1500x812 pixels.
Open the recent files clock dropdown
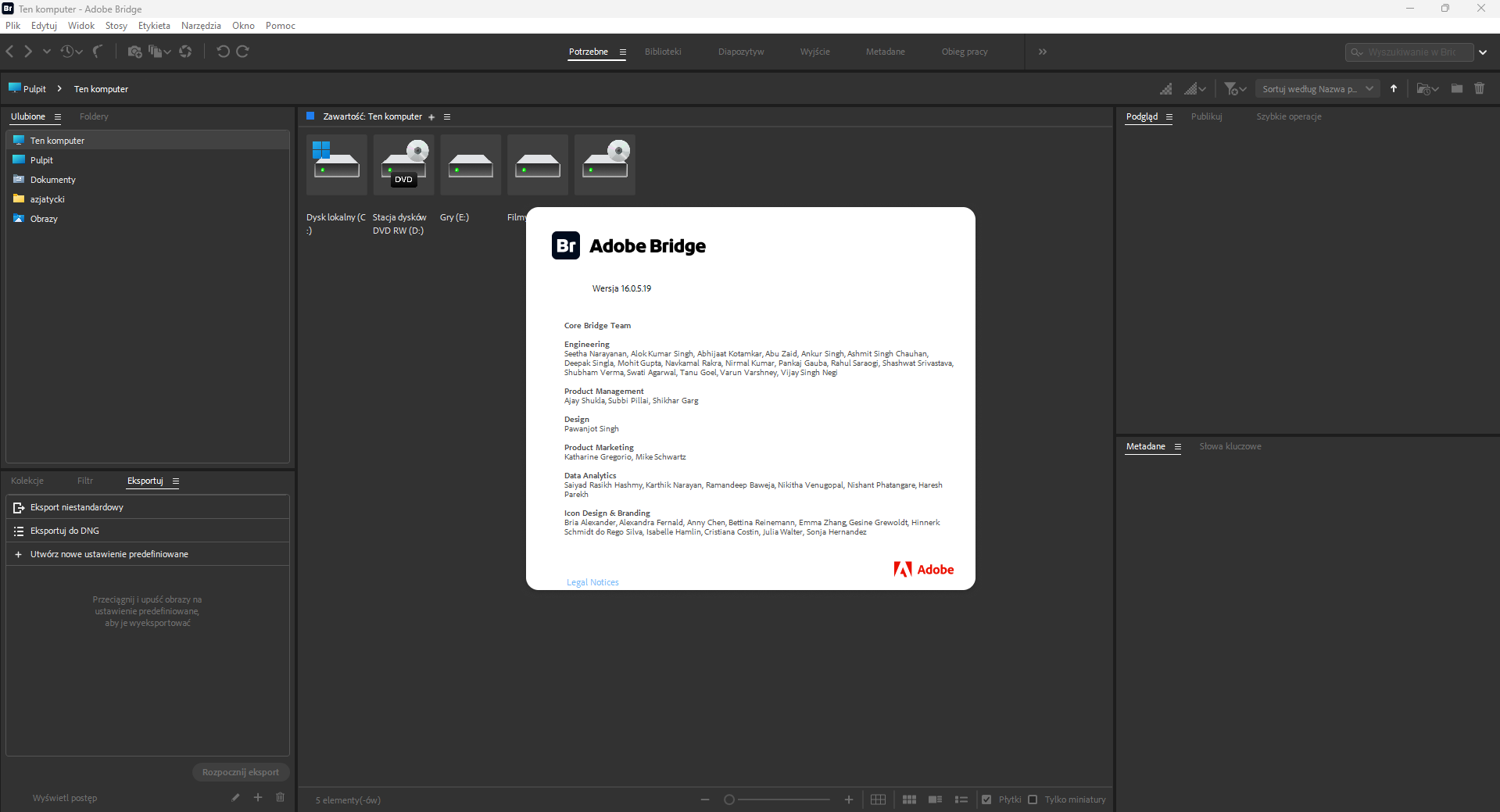pos(71,52)
